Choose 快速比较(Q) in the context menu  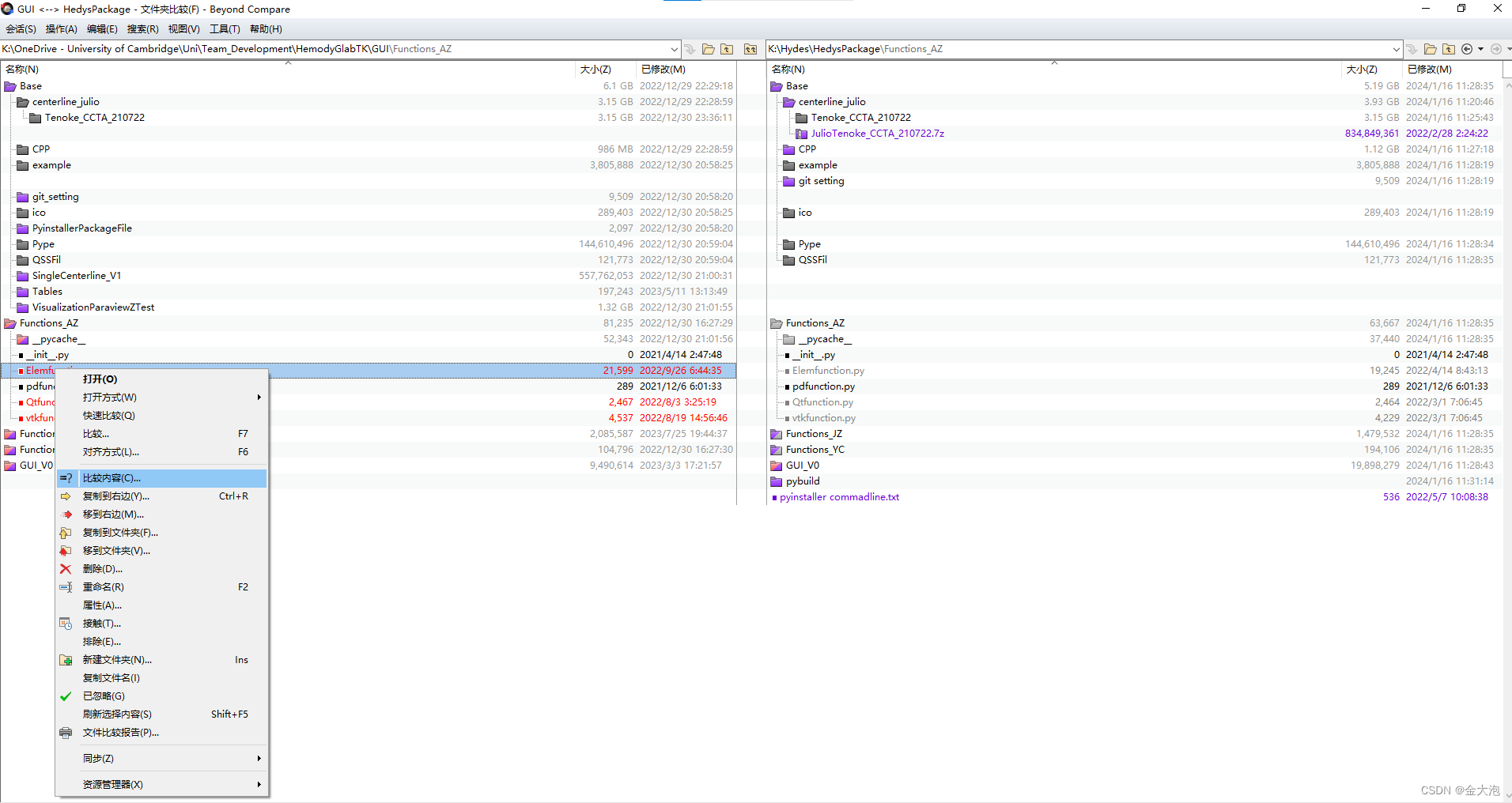pyautogui.click(x=161, y=416)
